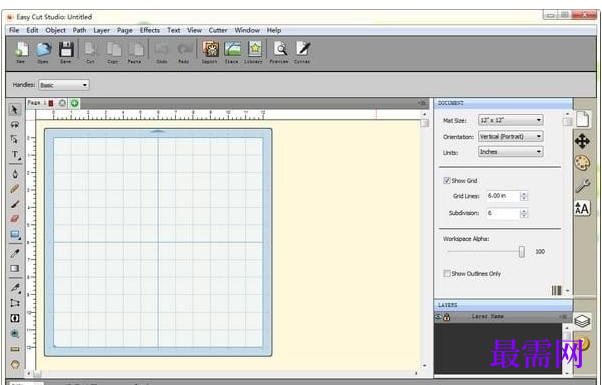Enable Show Outlines Only checkbox
The height and width of the screenshot is (385, 602).
[447, 273]
